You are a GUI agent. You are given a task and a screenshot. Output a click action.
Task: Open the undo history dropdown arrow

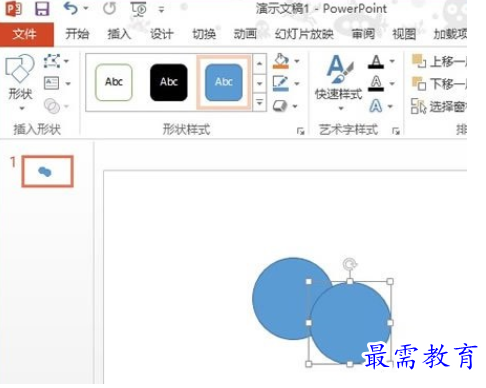pos(86,8)
